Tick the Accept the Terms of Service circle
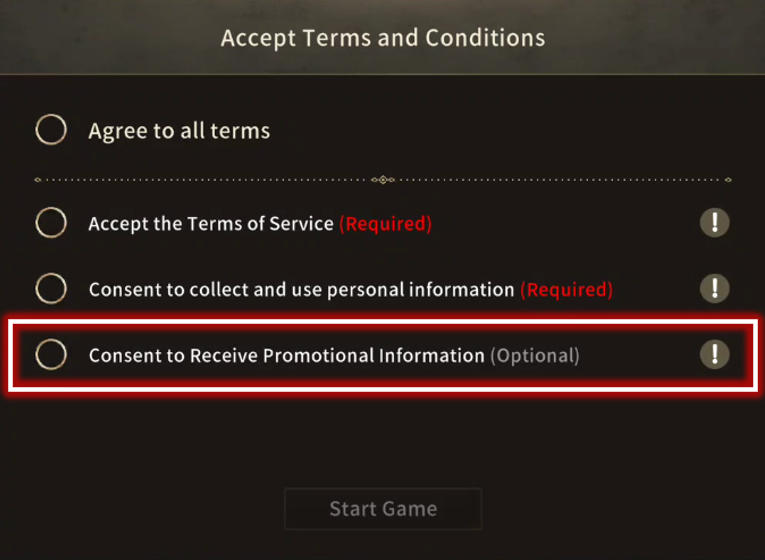This screenshot has width=765, height=560. click(51, 223)
